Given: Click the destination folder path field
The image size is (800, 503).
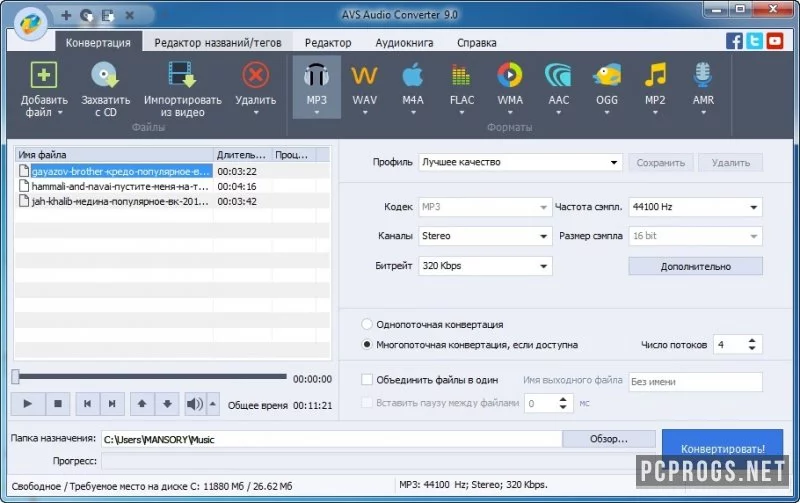Looking at the screenshot, I should pyautogui.click(x=332, y=439).
